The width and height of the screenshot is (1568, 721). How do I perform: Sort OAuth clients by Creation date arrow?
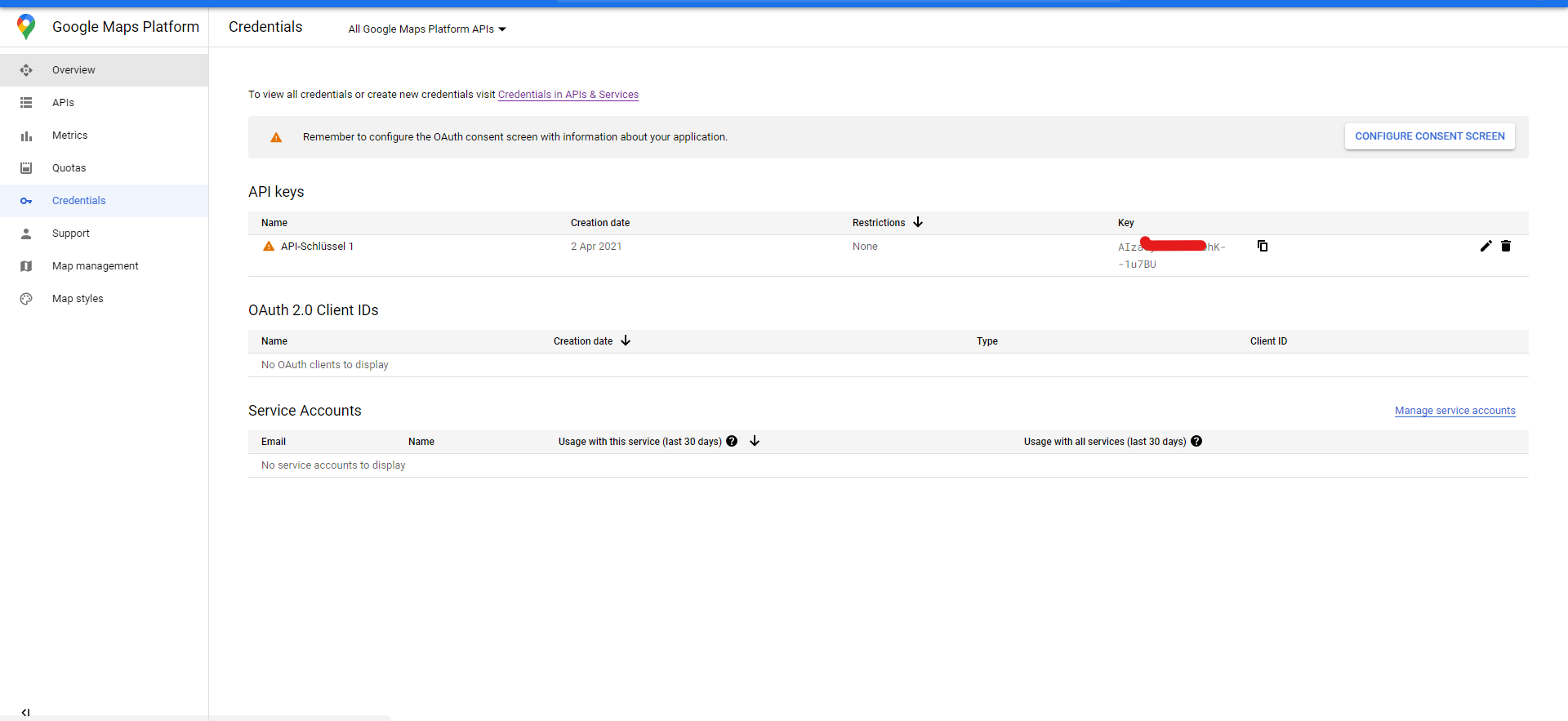[626, 340]
